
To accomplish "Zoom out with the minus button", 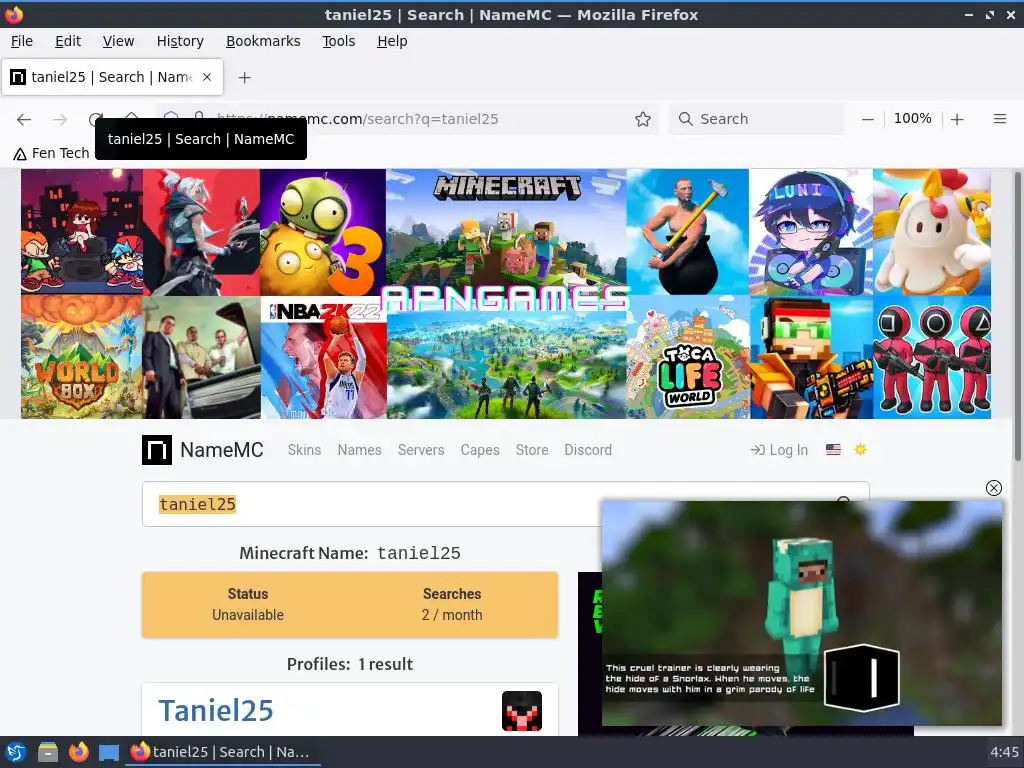I will coord(867,119).
